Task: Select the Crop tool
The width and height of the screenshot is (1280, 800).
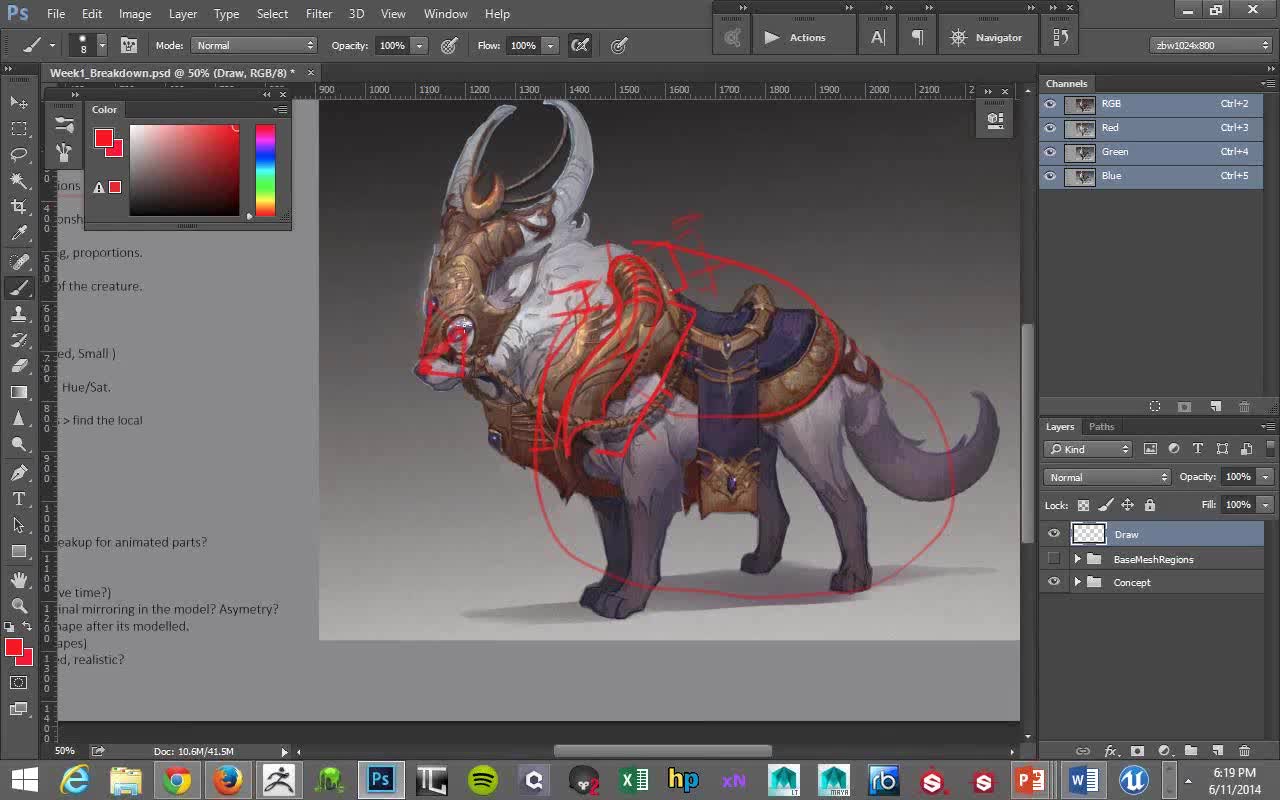Action: 19,207
